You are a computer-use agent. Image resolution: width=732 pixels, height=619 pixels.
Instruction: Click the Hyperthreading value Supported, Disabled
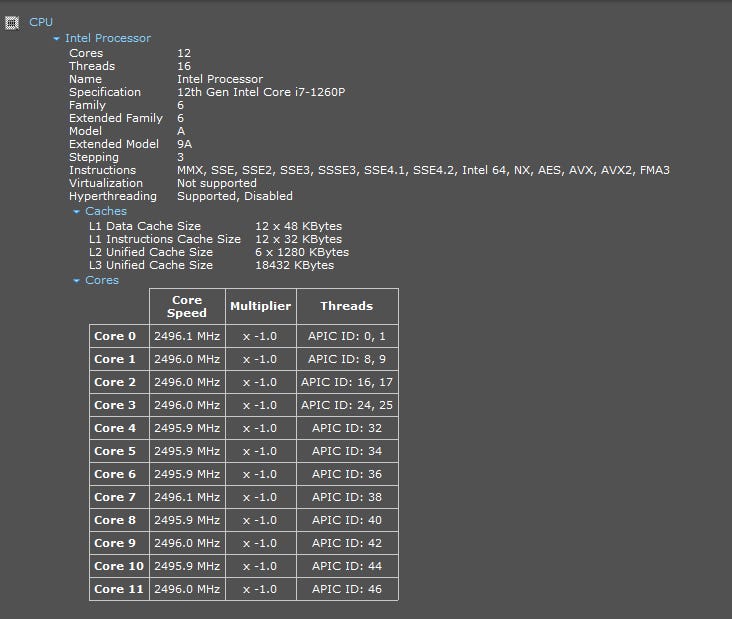pyautogui.click(x=235, y=196)
